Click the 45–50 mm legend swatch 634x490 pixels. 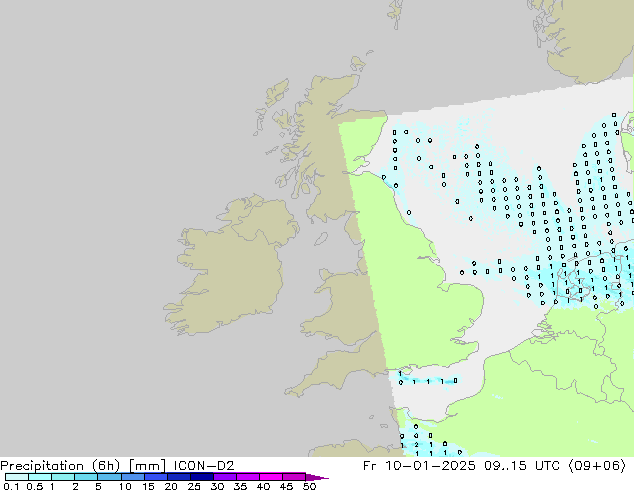(x=294, y=477)
